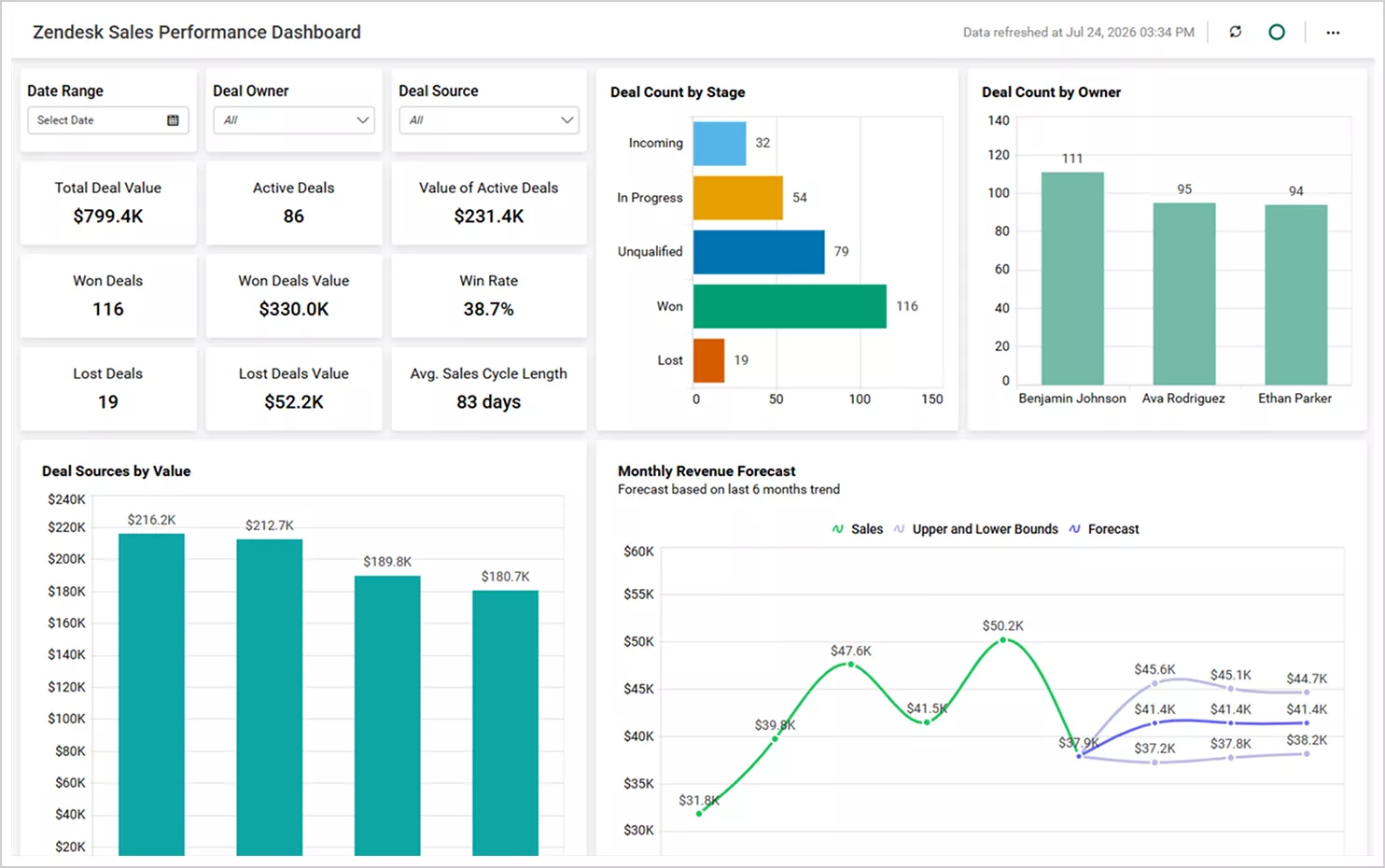Click Ethan Parker's deal count bar
This screenshot has height=868, width=1385.
pos(1296,295)
